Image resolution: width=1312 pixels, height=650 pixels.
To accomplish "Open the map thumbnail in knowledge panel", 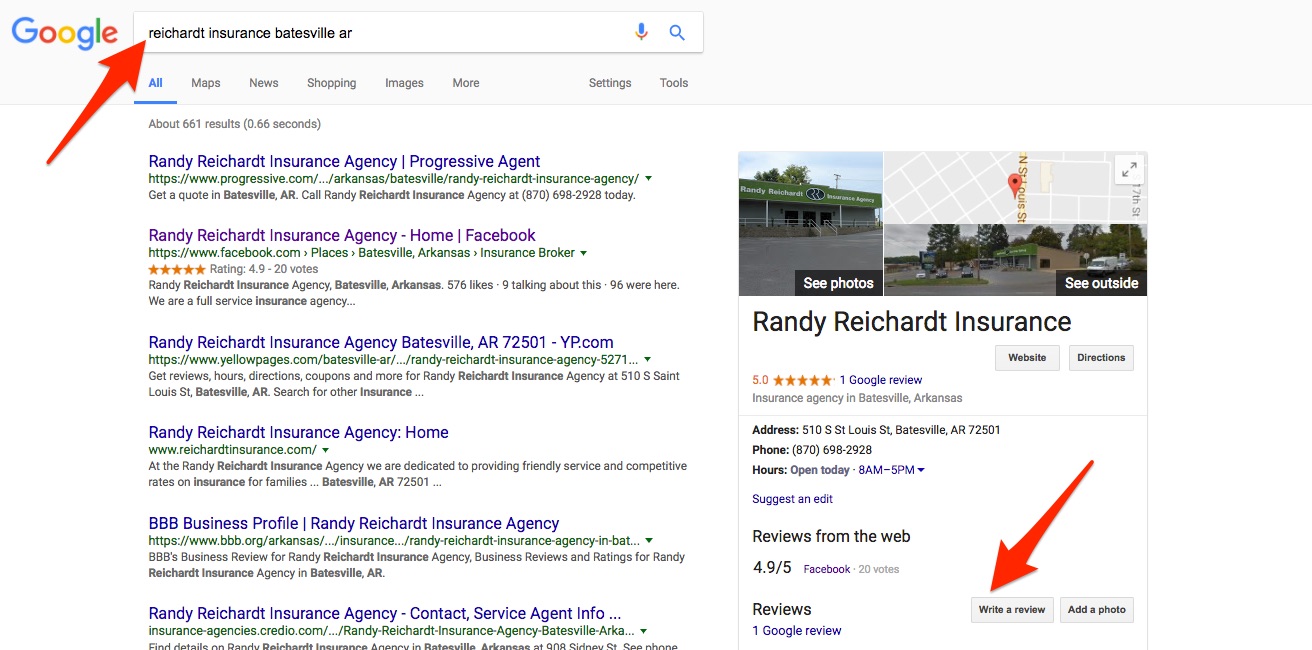I will [x=1016, y=187].
